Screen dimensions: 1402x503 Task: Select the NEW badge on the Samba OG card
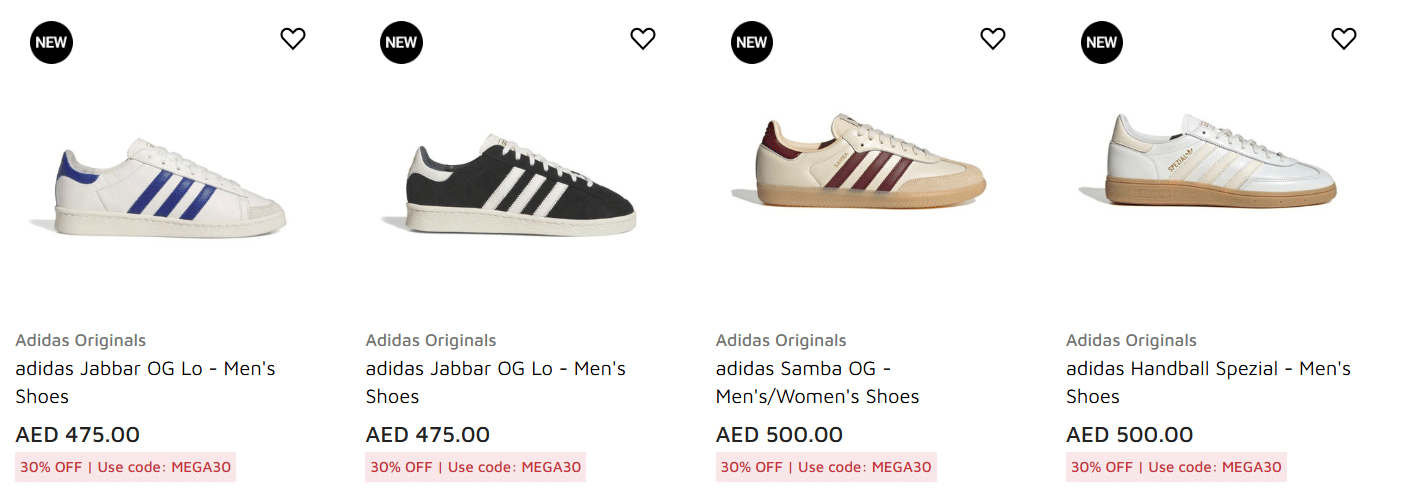(751, 42)
